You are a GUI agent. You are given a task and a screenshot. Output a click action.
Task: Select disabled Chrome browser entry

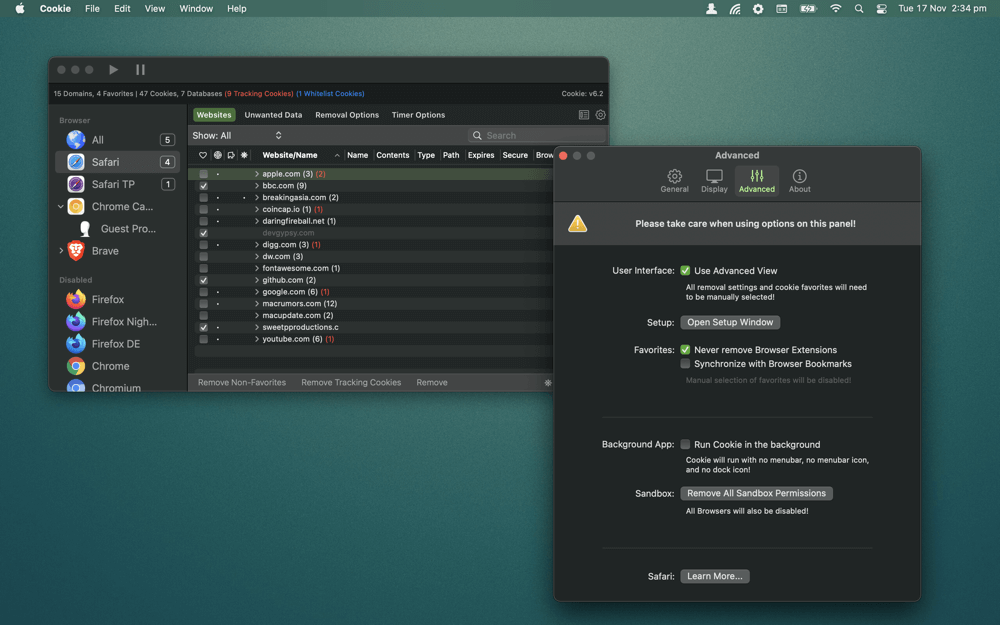point(118,366)
